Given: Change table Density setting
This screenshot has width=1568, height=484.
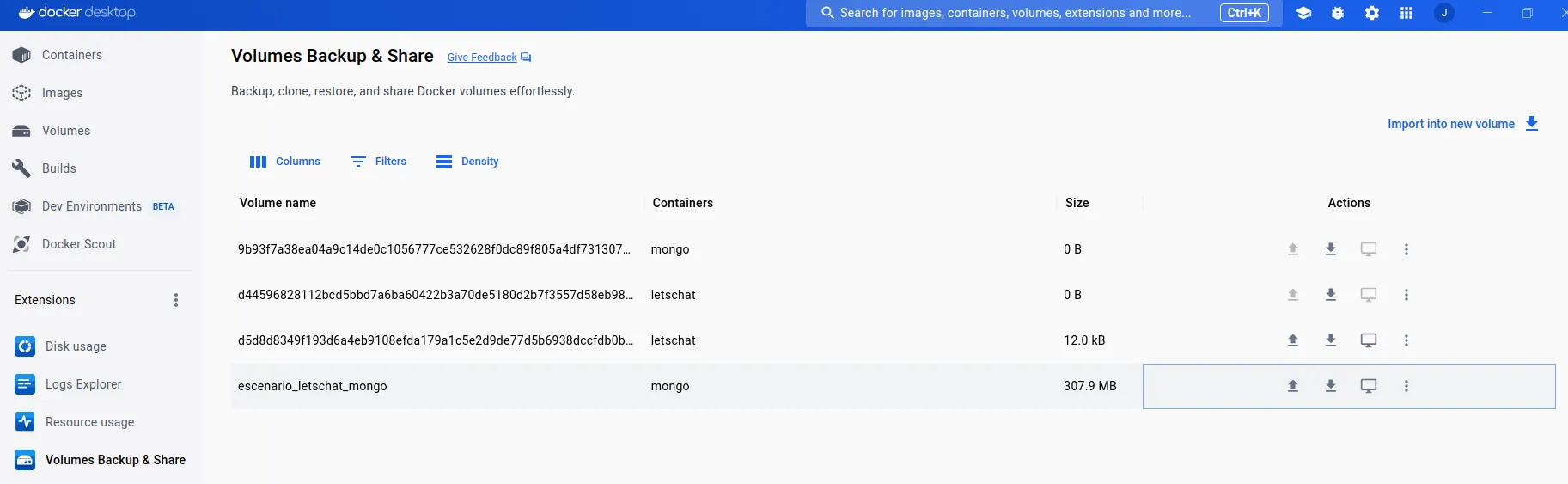Looking at the screenshot, I should (x=467, y=162).
